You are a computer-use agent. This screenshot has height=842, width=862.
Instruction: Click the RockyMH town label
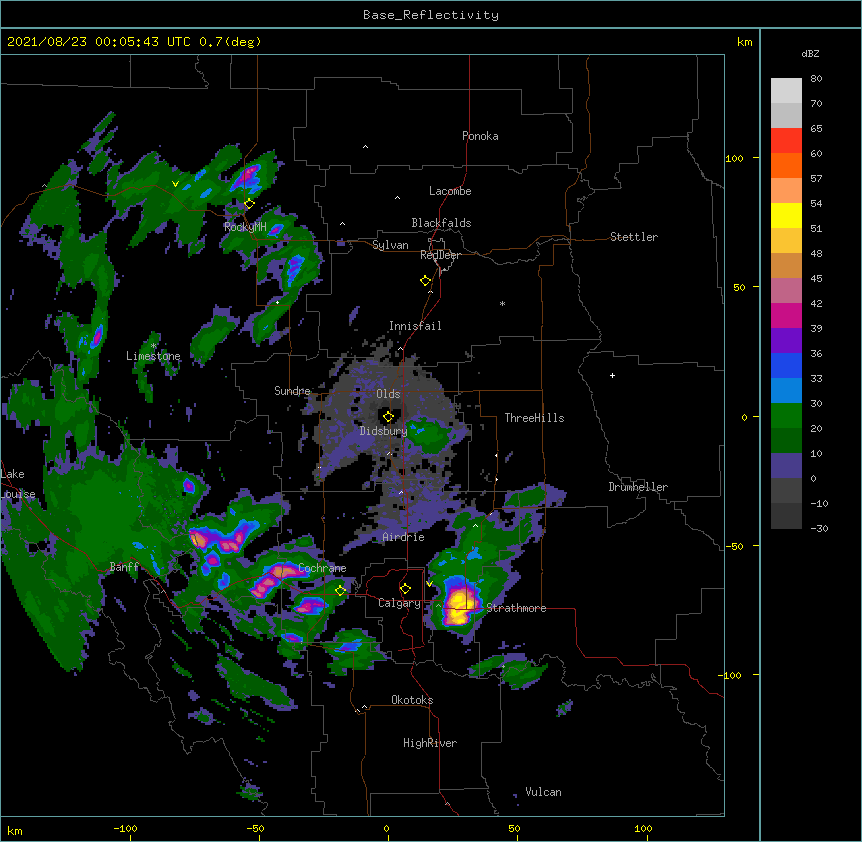pyautogui.click(x=245, y=227)
